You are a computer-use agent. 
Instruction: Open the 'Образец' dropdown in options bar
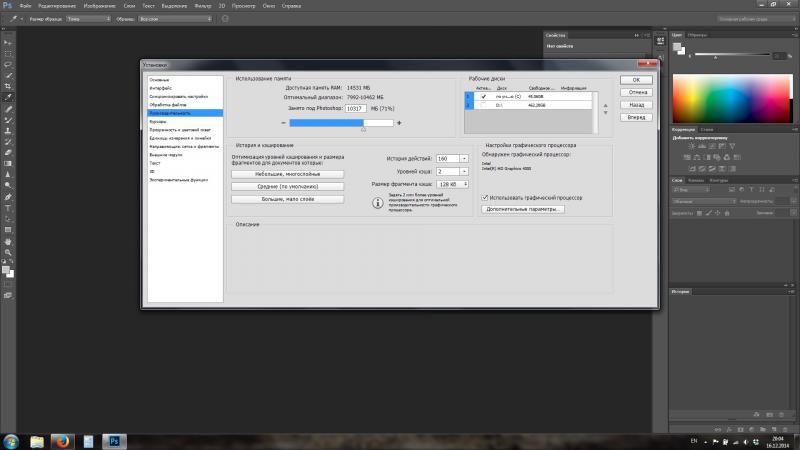point(174,19)
